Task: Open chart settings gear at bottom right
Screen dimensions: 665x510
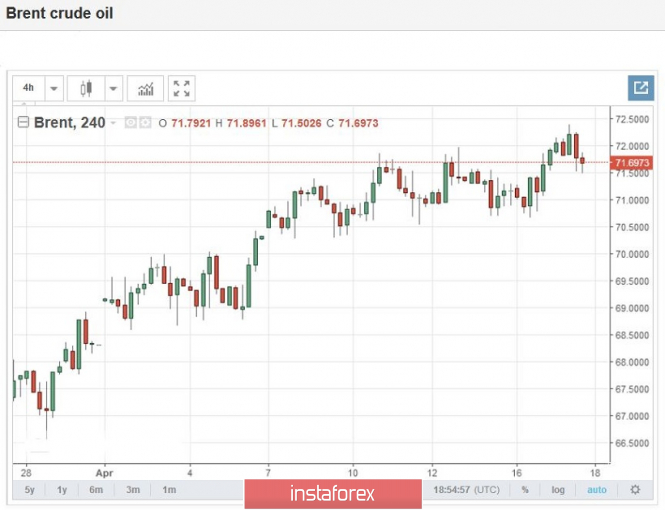Action: [635, 490]
